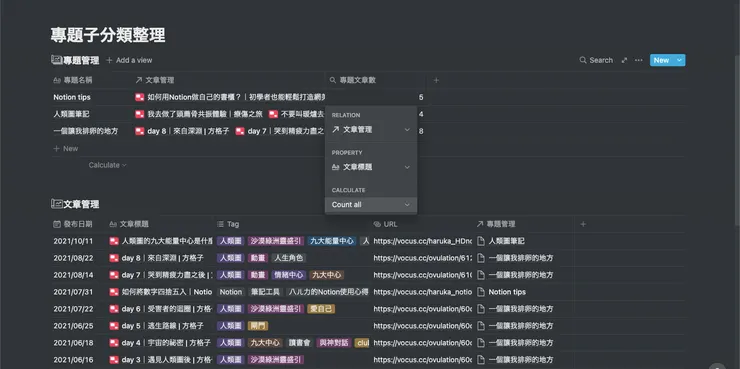Click the day 7｜哭到精疲力盡之後 article title cell
Image resolution: width=740 pixels, height=369 pixels.
tap(160, 275)
